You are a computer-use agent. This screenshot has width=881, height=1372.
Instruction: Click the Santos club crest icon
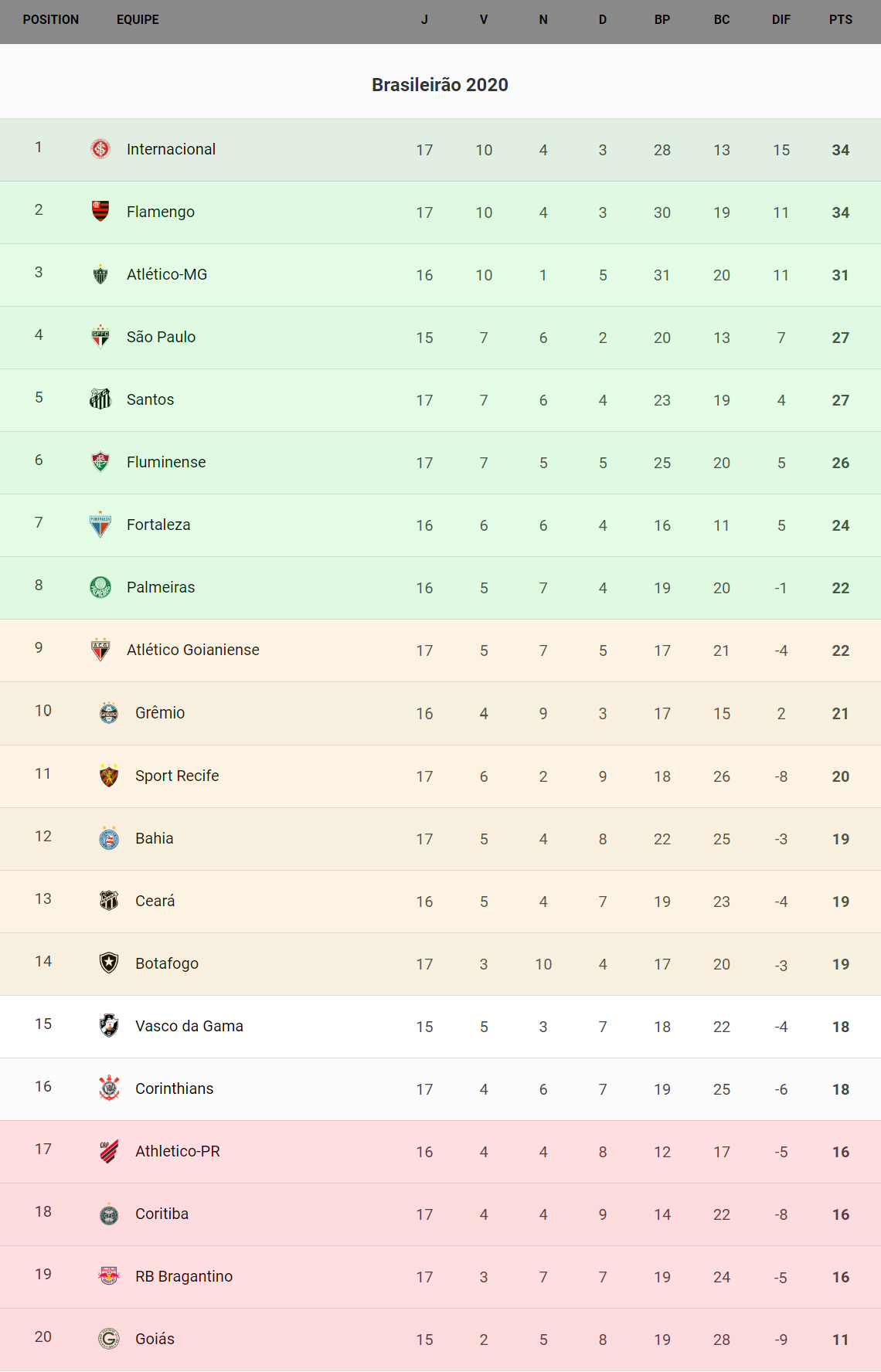100,399
